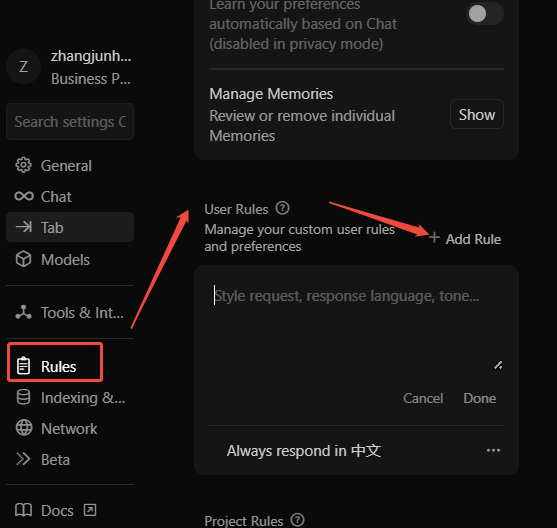The image size is (557, 528).
Task: Open Beta settings chevrons icon
Action: (23, 459)
